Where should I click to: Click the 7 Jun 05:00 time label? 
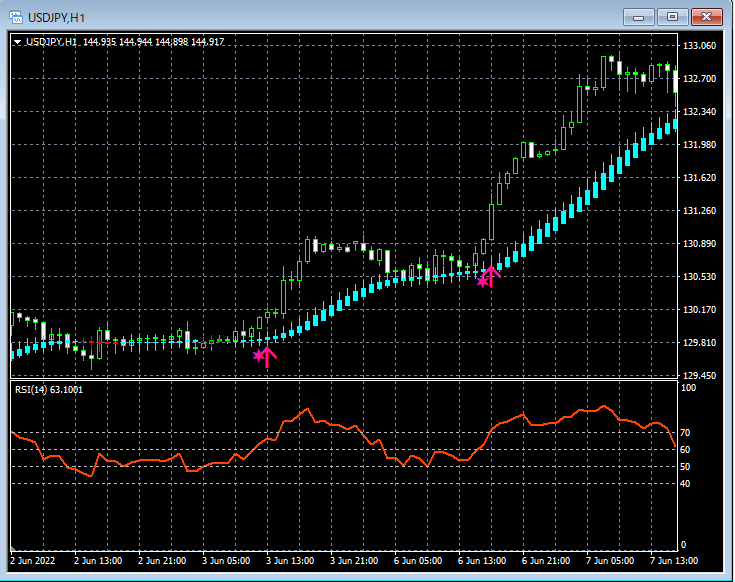click(610, 561)
